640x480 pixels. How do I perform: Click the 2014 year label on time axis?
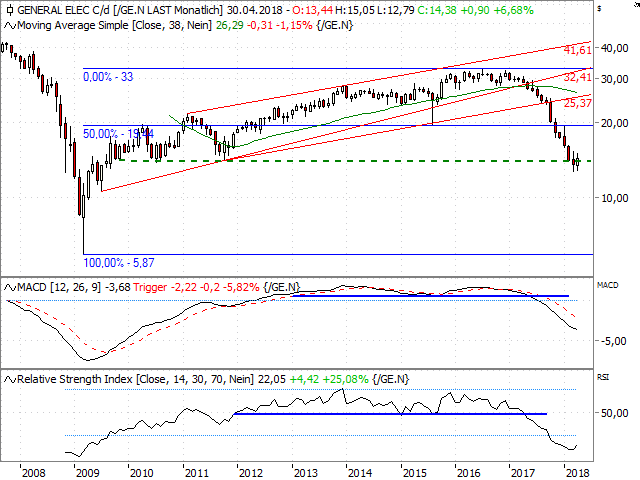click(360, 473)
